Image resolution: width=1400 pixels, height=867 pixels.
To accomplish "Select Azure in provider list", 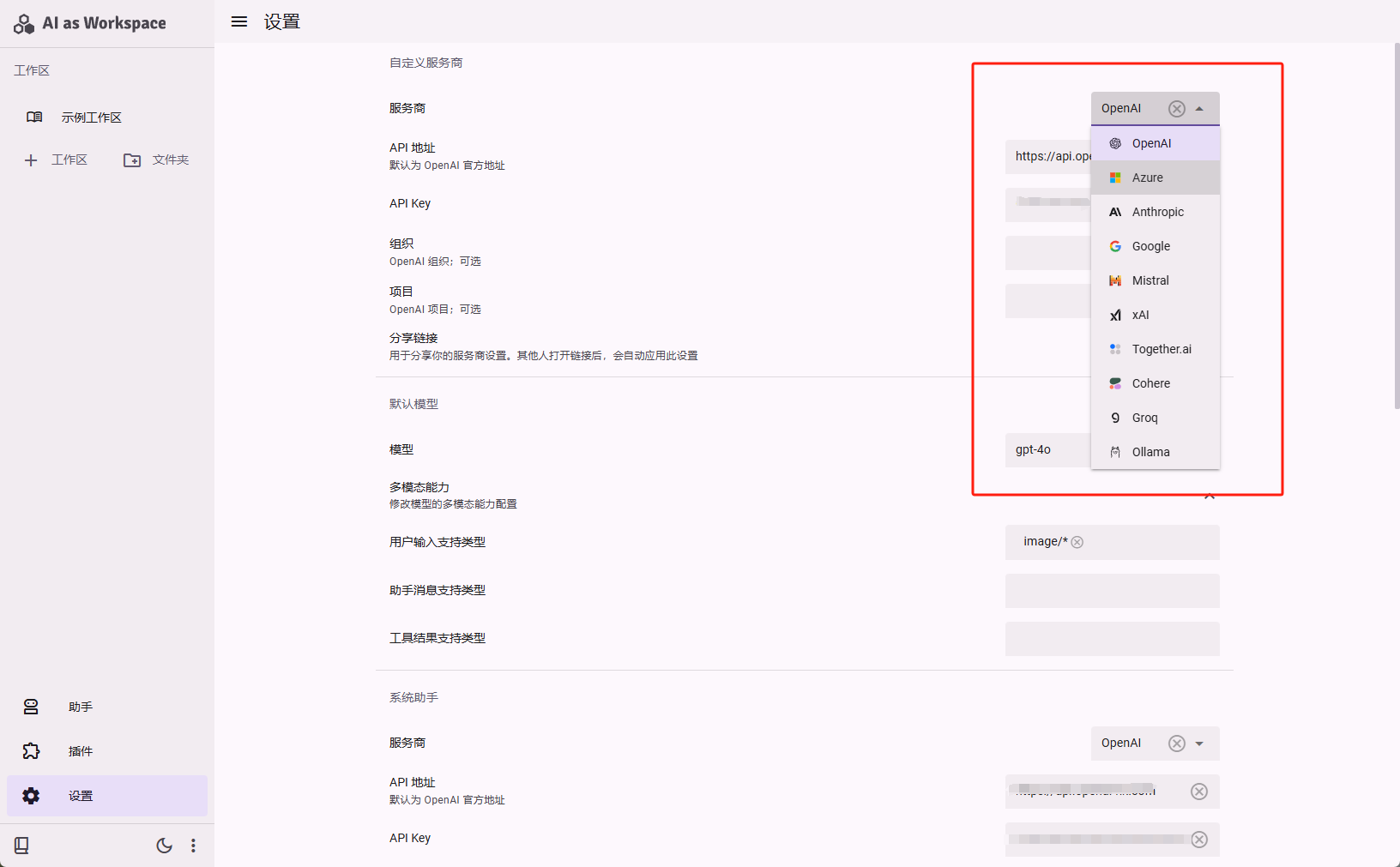I will (1156, 178).
